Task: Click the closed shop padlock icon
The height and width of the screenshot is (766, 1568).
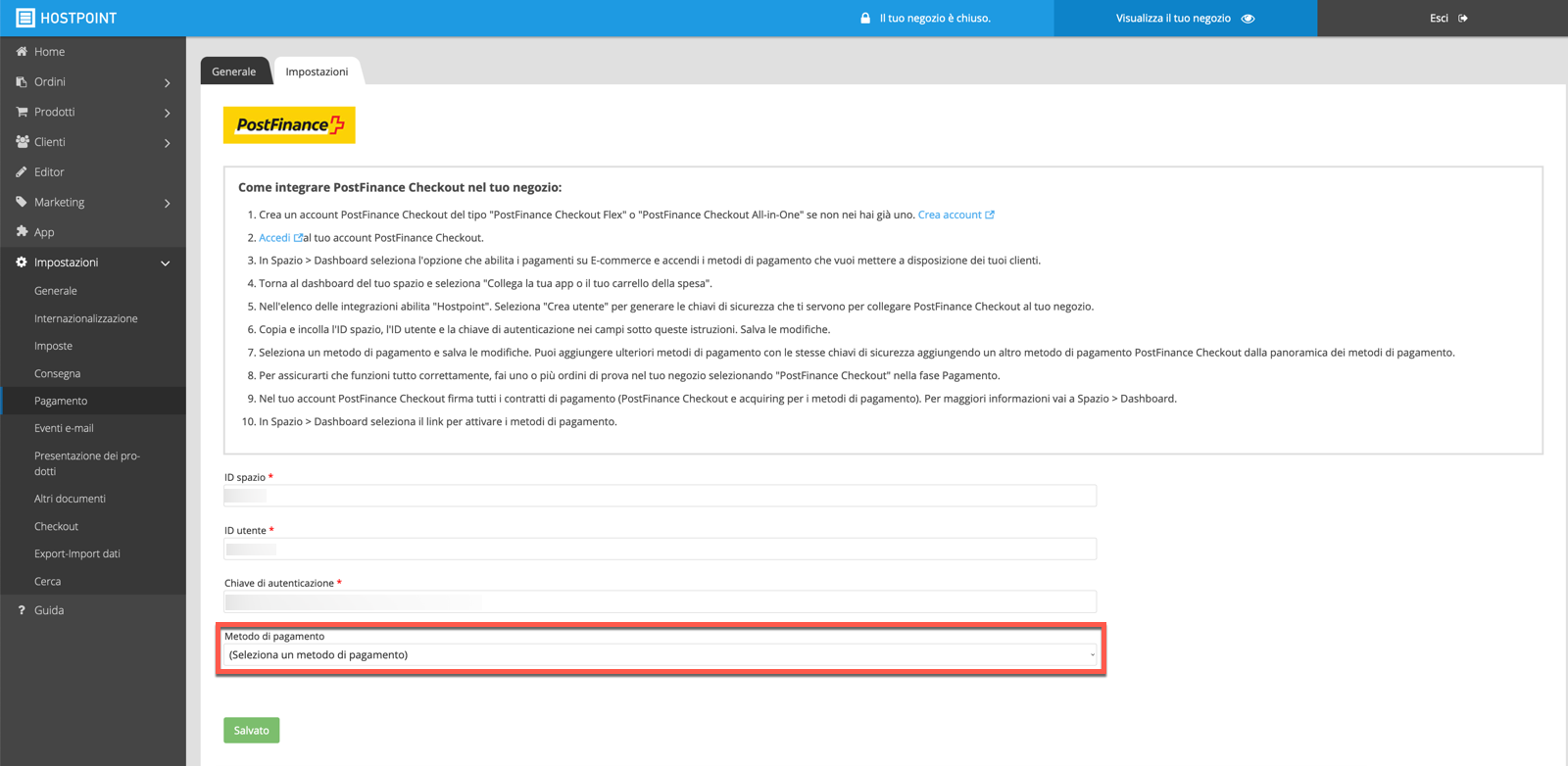Action: tap(865, 18)
